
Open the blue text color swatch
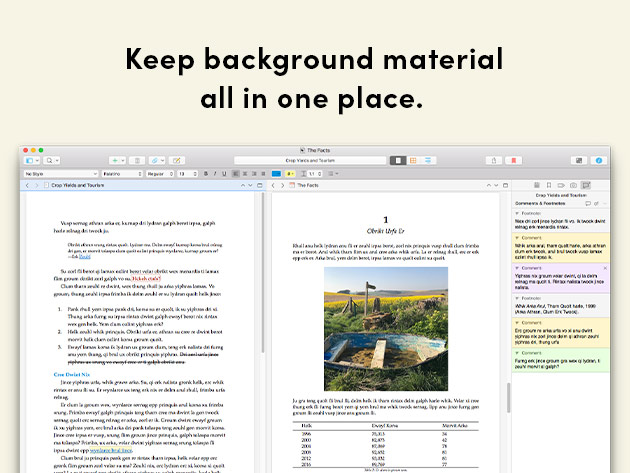click(x=276, y=174)
